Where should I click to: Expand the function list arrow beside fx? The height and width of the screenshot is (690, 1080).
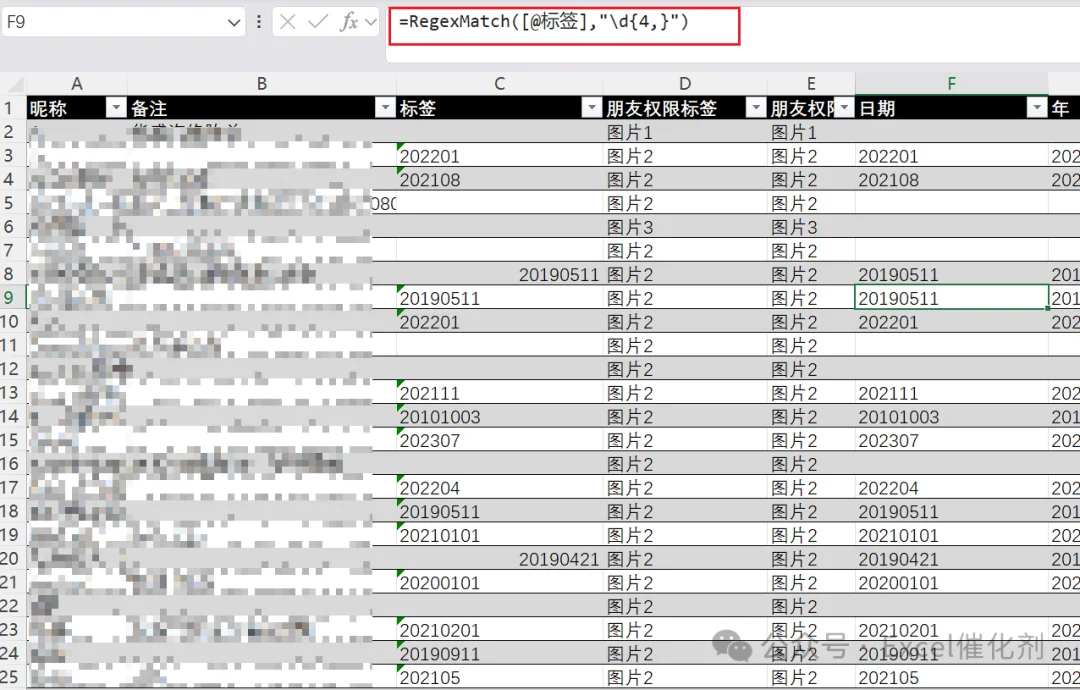[371, 22]
